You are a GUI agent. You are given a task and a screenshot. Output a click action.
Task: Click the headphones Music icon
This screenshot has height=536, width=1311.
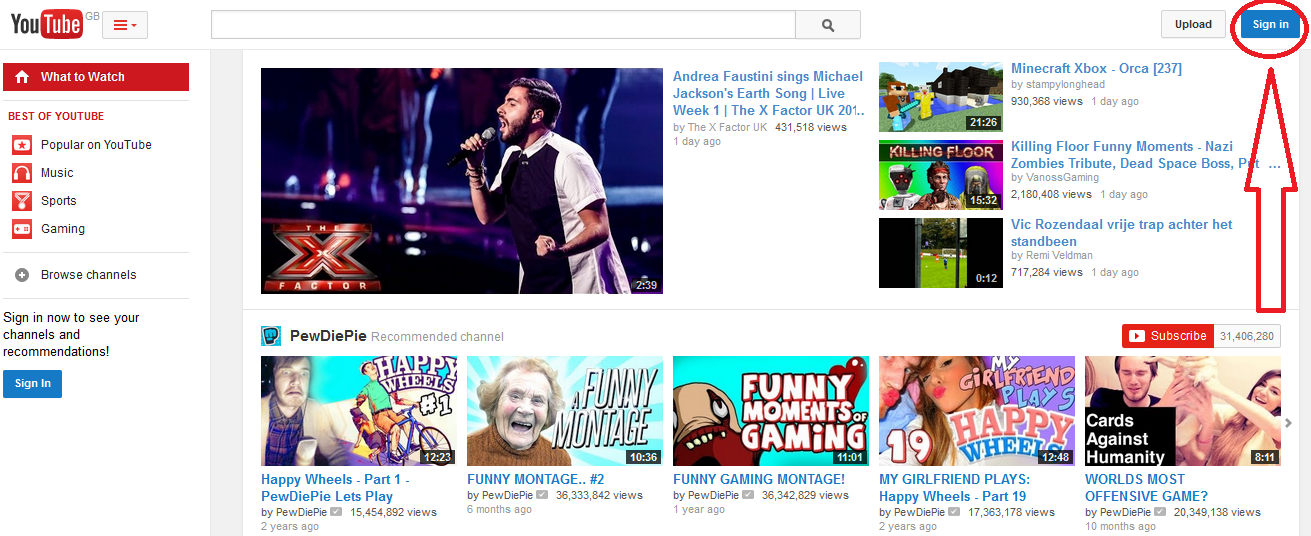point(22,173)
